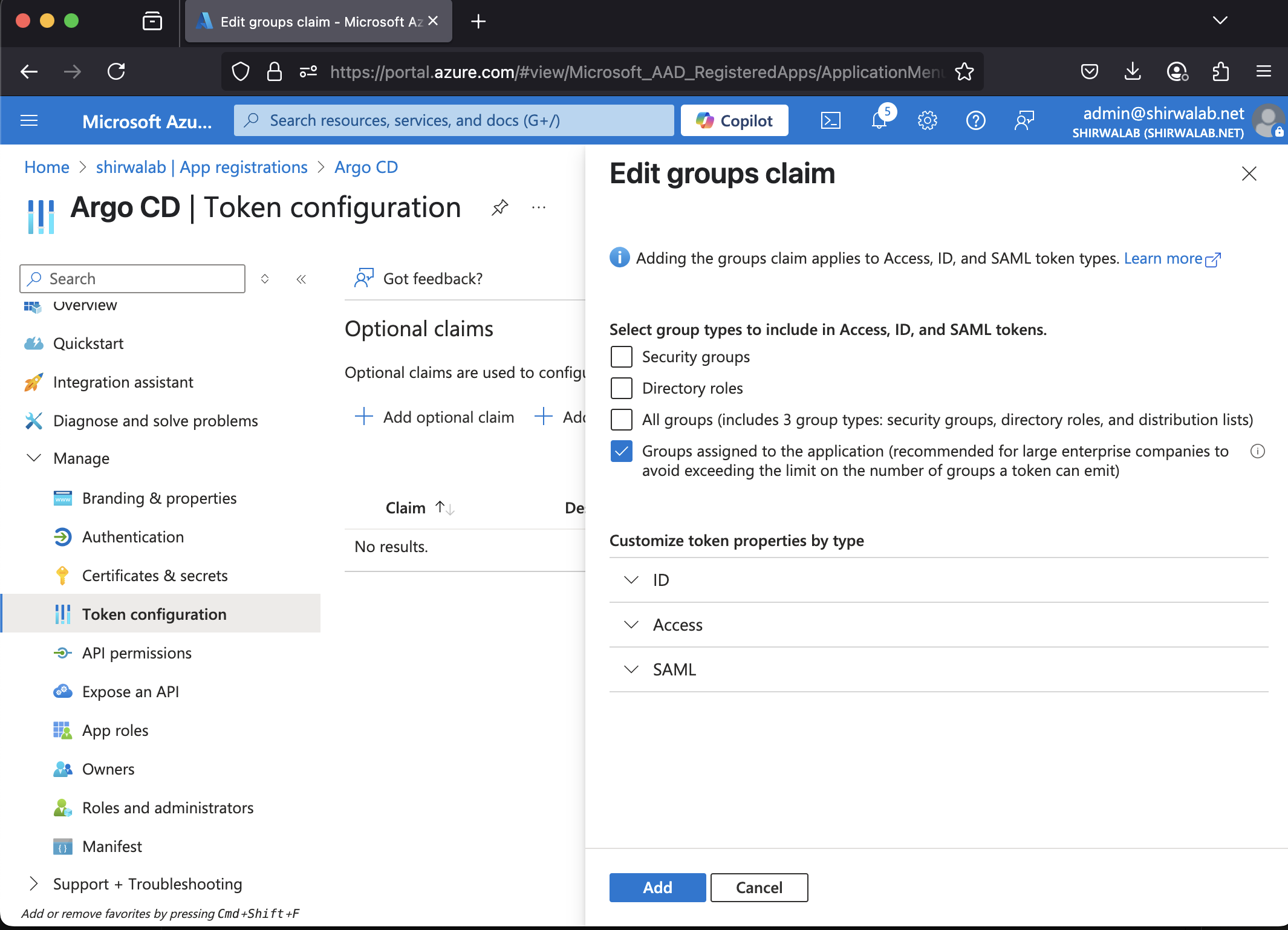Viewport: 1288px width, 930px height.
Task: Click the site lock security icon
Action: pos(275,71)
